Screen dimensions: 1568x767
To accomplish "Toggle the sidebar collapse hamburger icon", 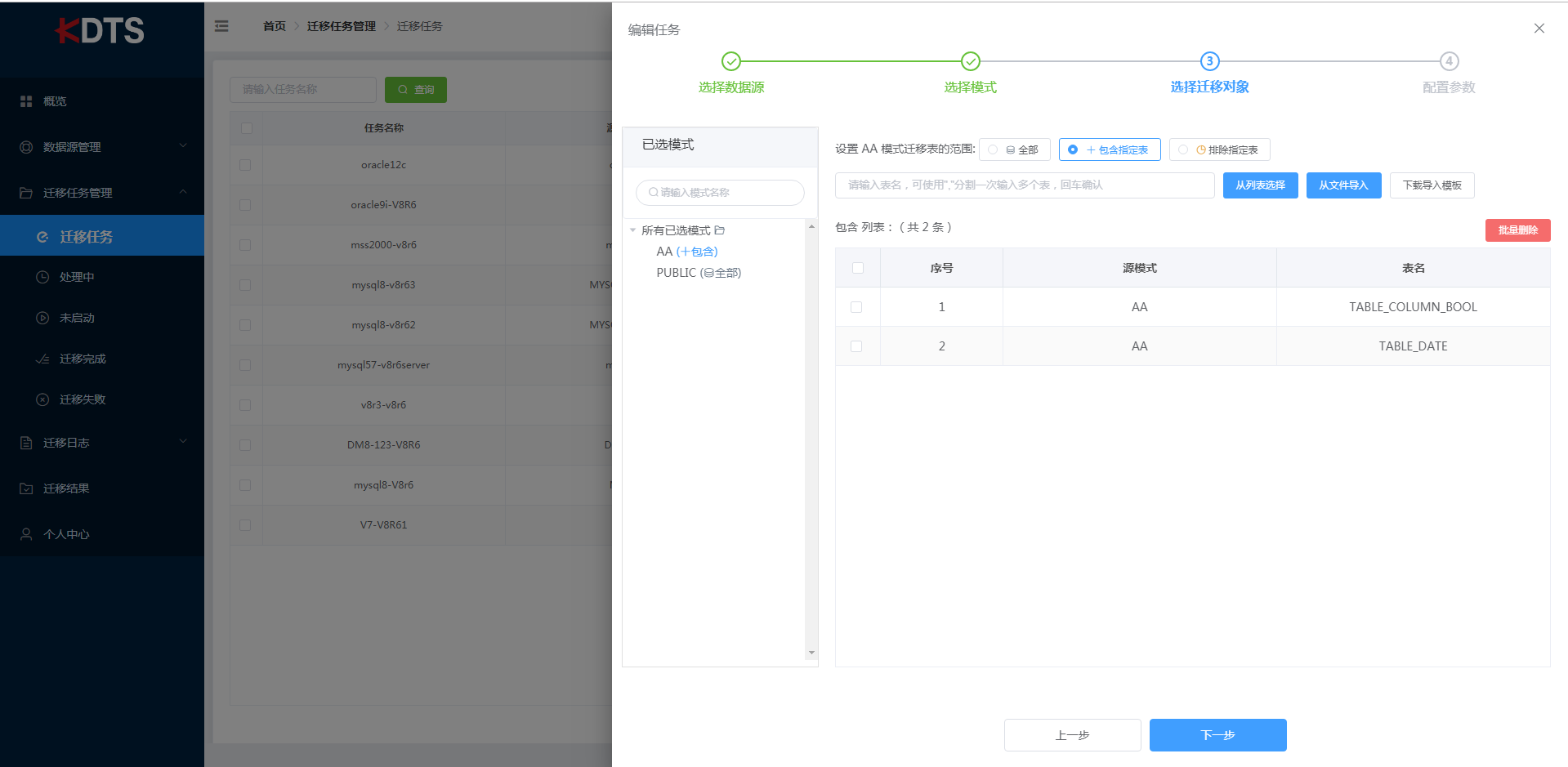I will coord(221,26).
